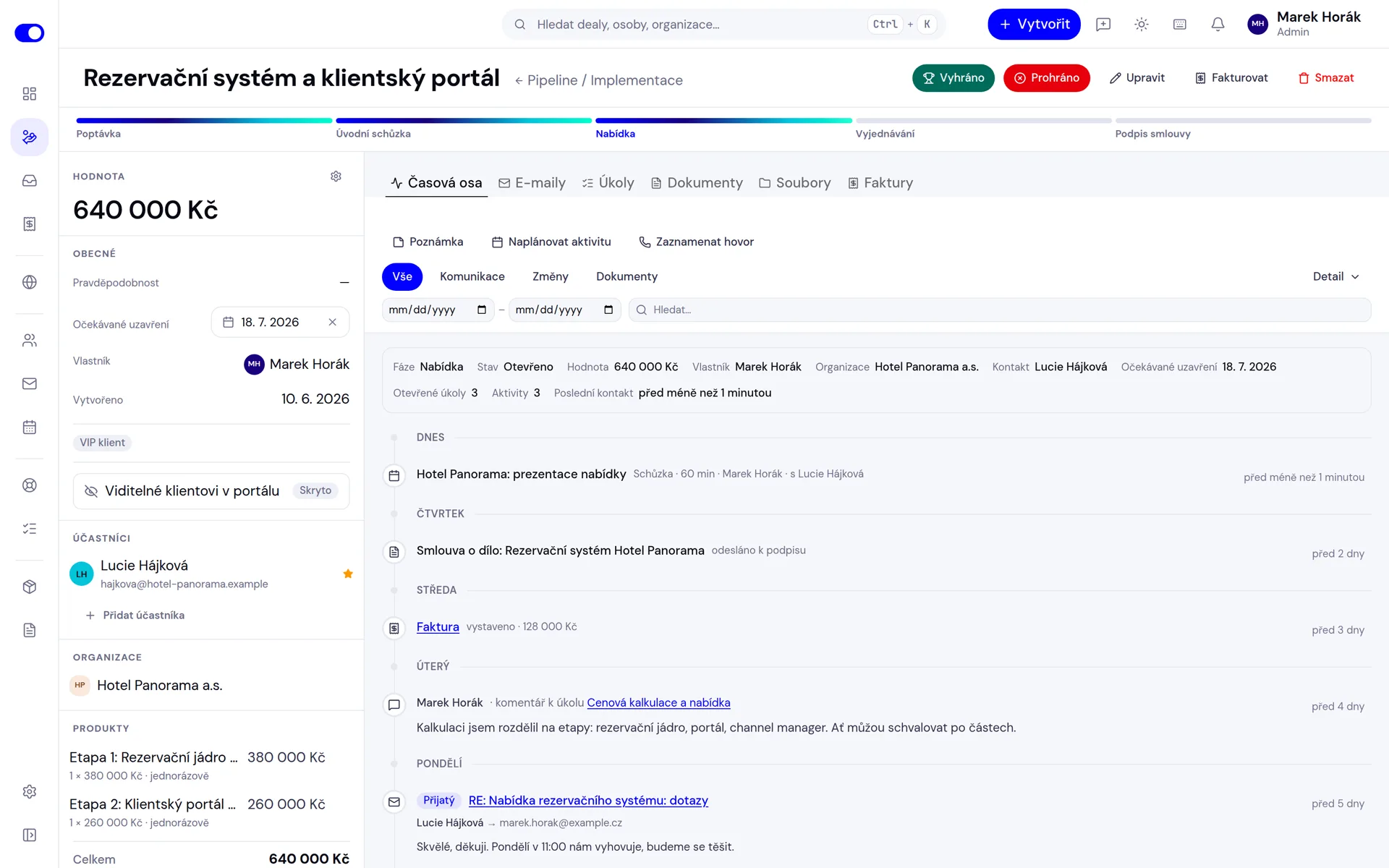Viewport: 1389px width, 868px height.
Task: Open the globe sidebar icon
Action: pyautogui.click(x=29, y=282)
